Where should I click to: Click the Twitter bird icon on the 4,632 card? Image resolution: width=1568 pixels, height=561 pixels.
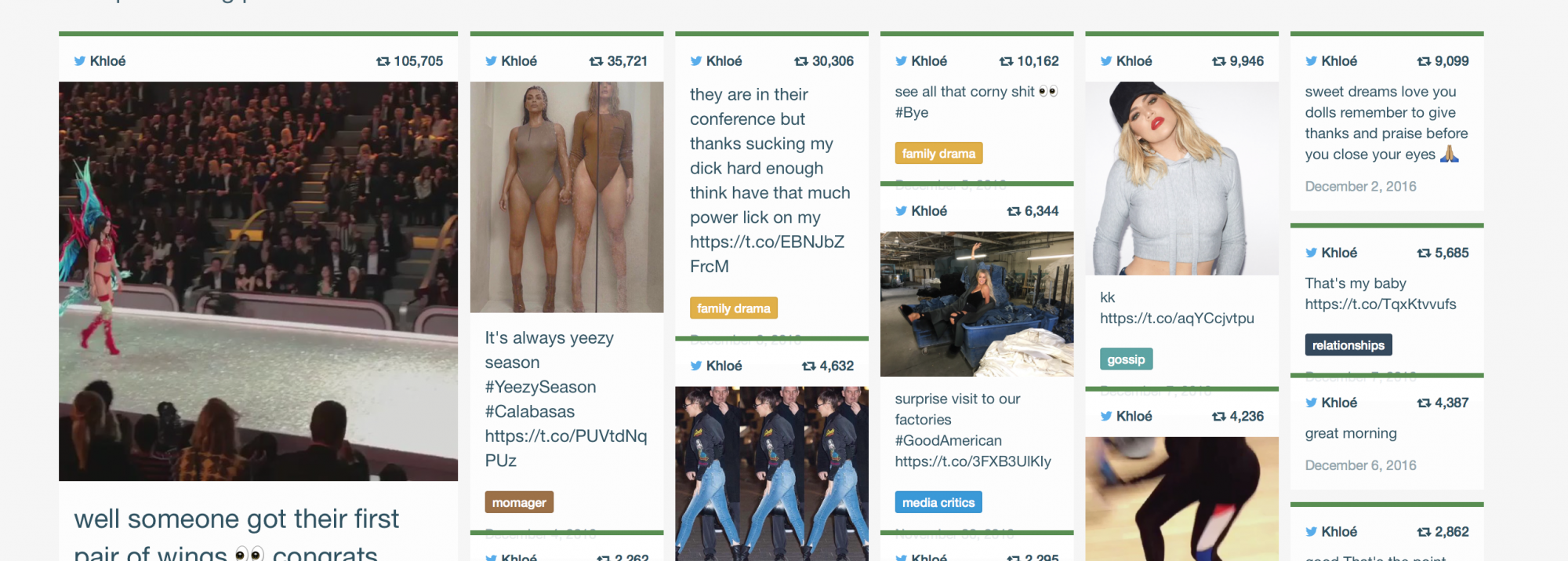(696, 366)
